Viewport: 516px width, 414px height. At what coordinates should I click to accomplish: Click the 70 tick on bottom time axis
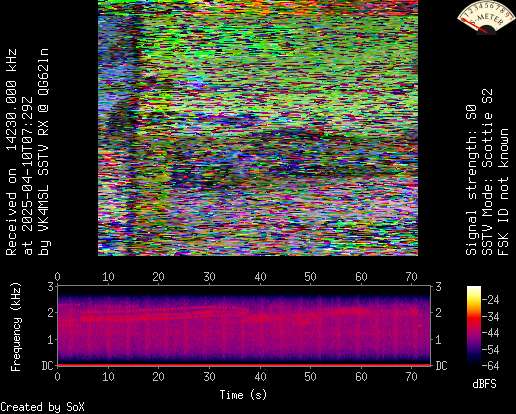click(x=411, y=377)
